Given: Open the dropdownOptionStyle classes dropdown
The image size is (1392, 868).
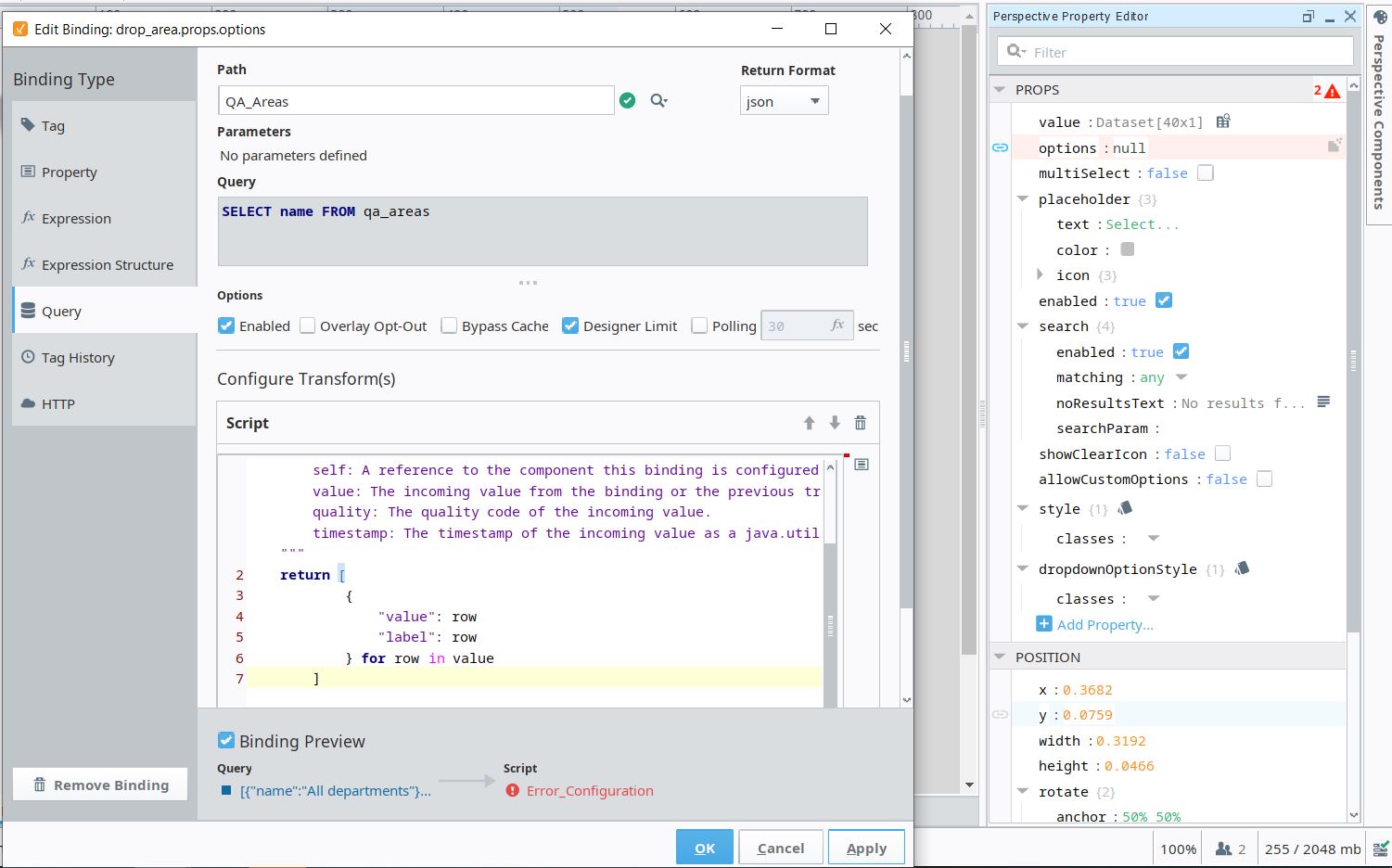Looking at the screenshot, I should point(1154,598).
